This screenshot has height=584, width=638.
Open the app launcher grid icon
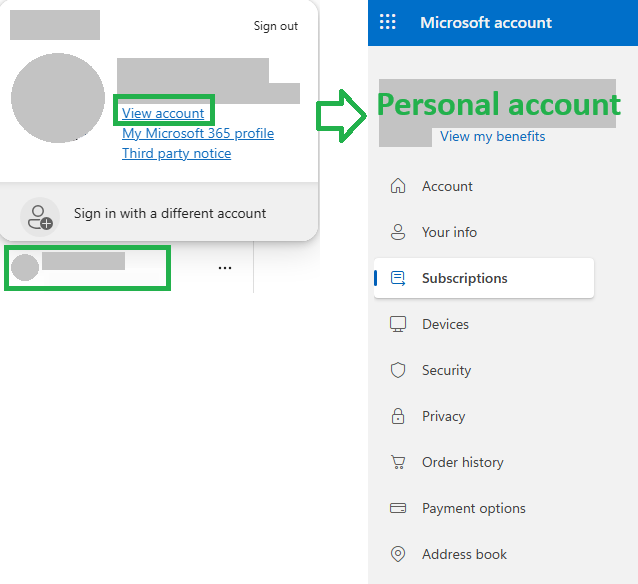click(x=387, y=22)
